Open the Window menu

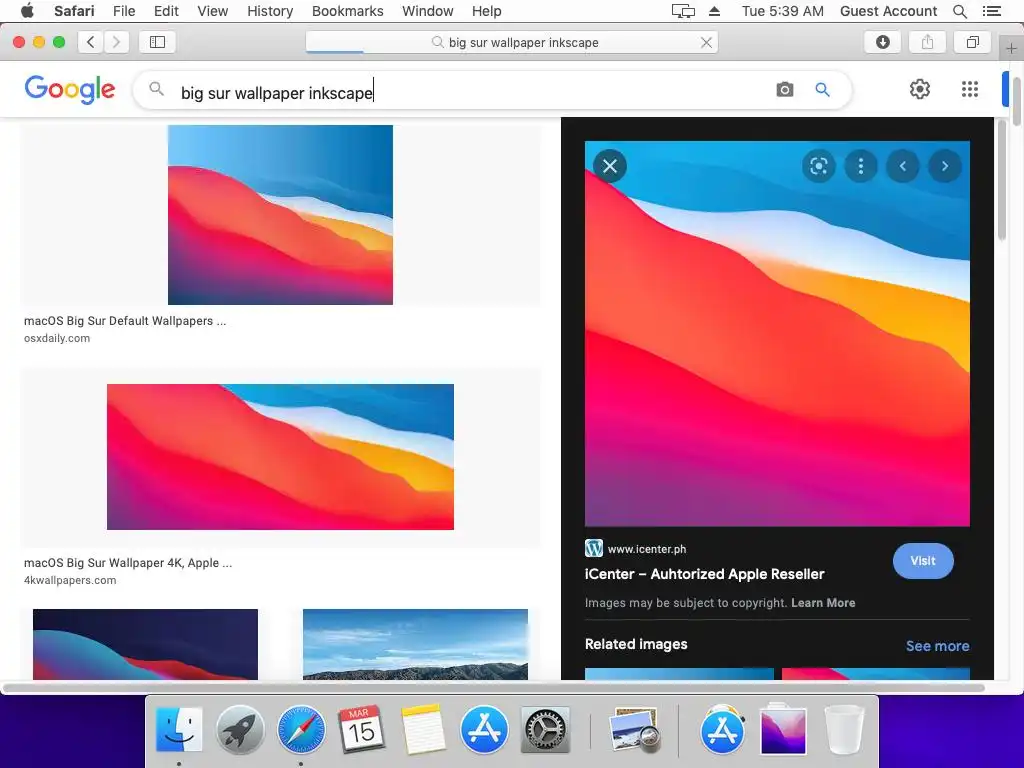[x=427, y=11]
